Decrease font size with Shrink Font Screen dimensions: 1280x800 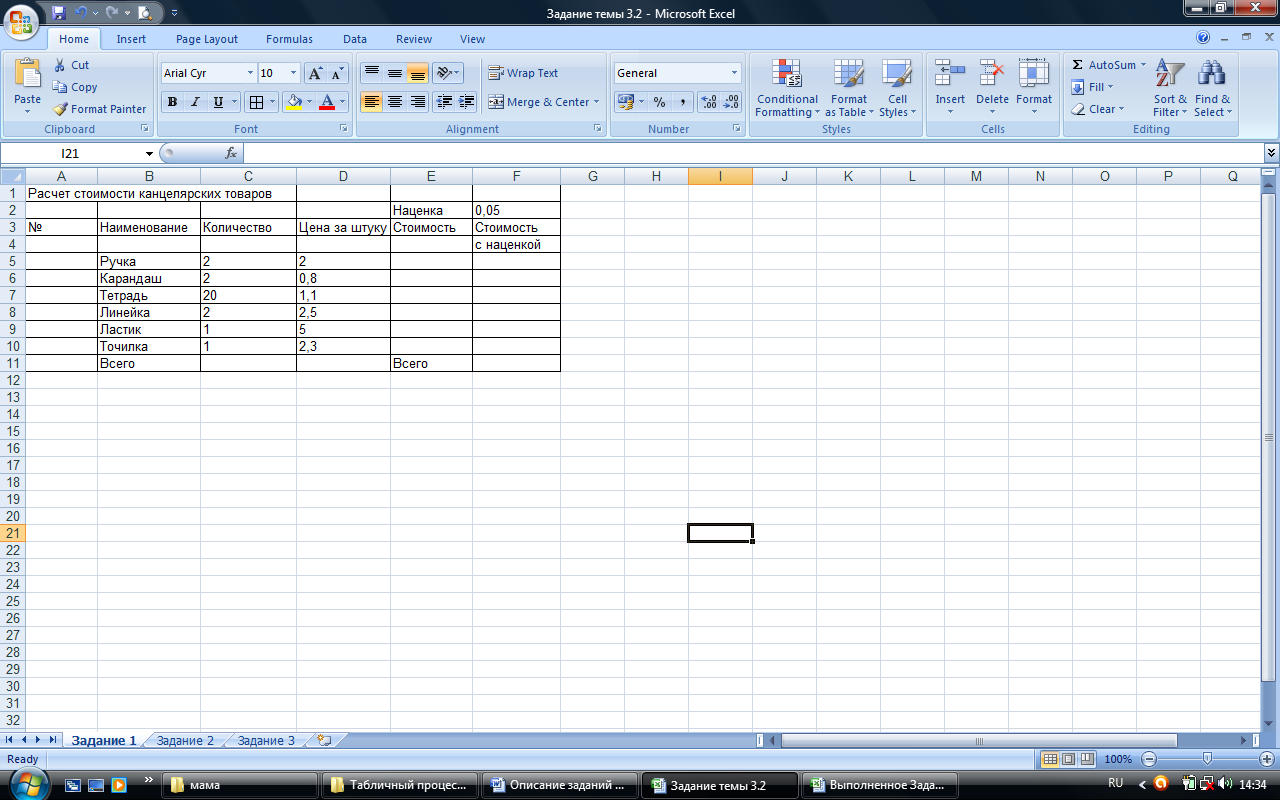pos(337,73)
